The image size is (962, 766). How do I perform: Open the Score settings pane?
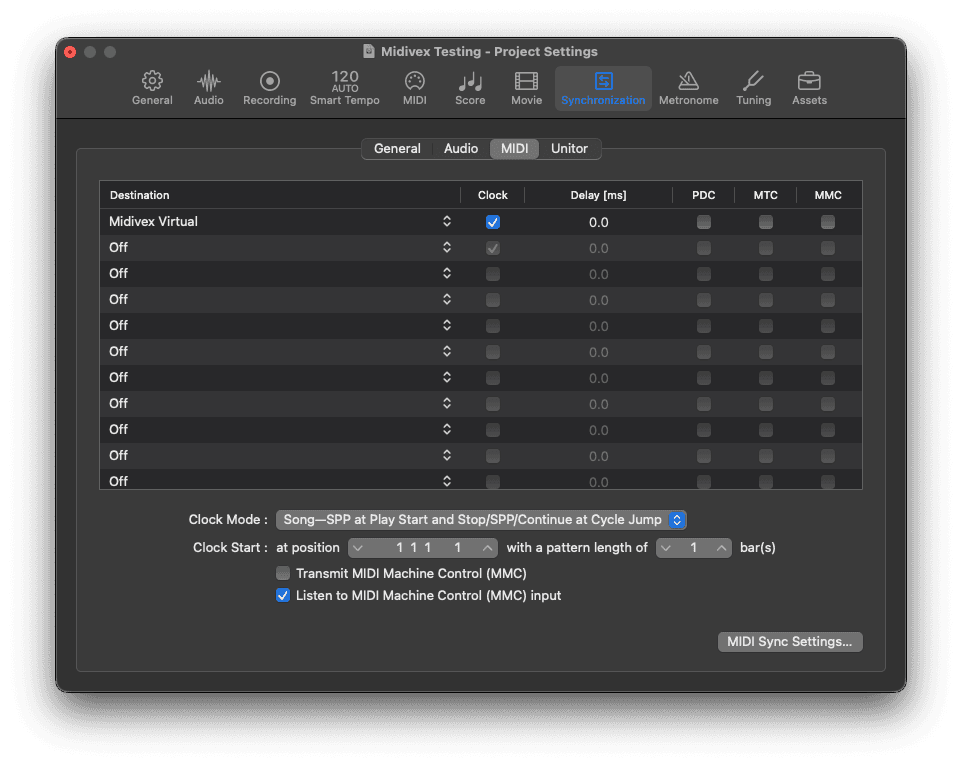click(470, 88)
